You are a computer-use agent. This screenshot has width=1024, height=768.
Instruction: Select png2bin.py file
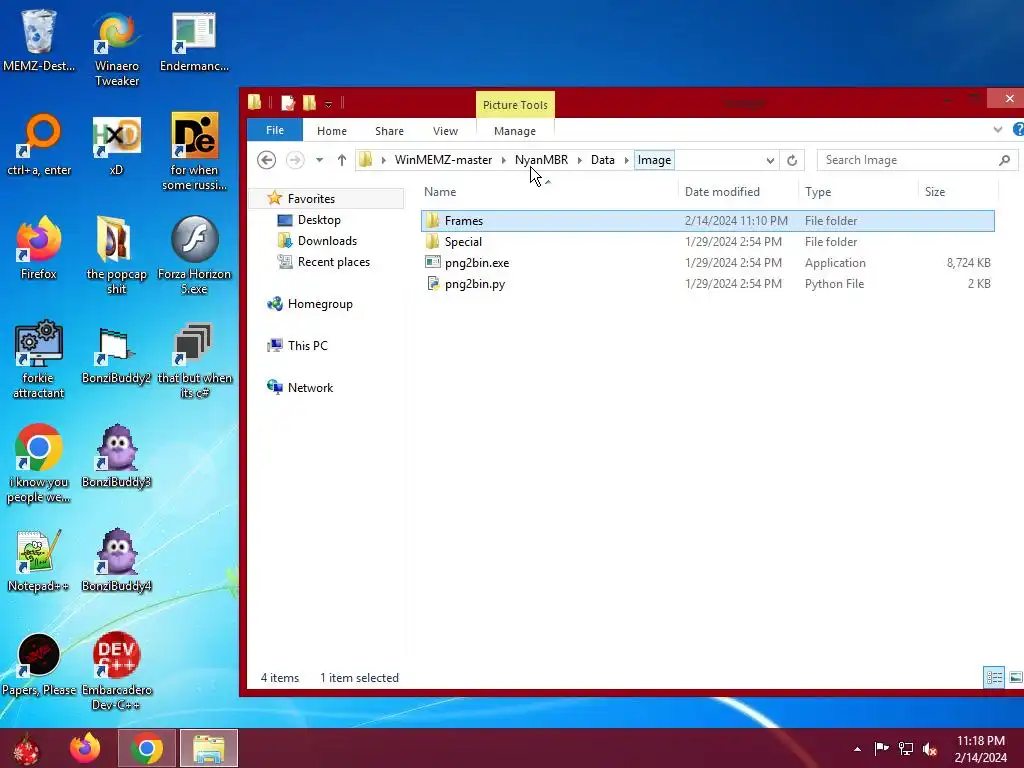(475, 283)
